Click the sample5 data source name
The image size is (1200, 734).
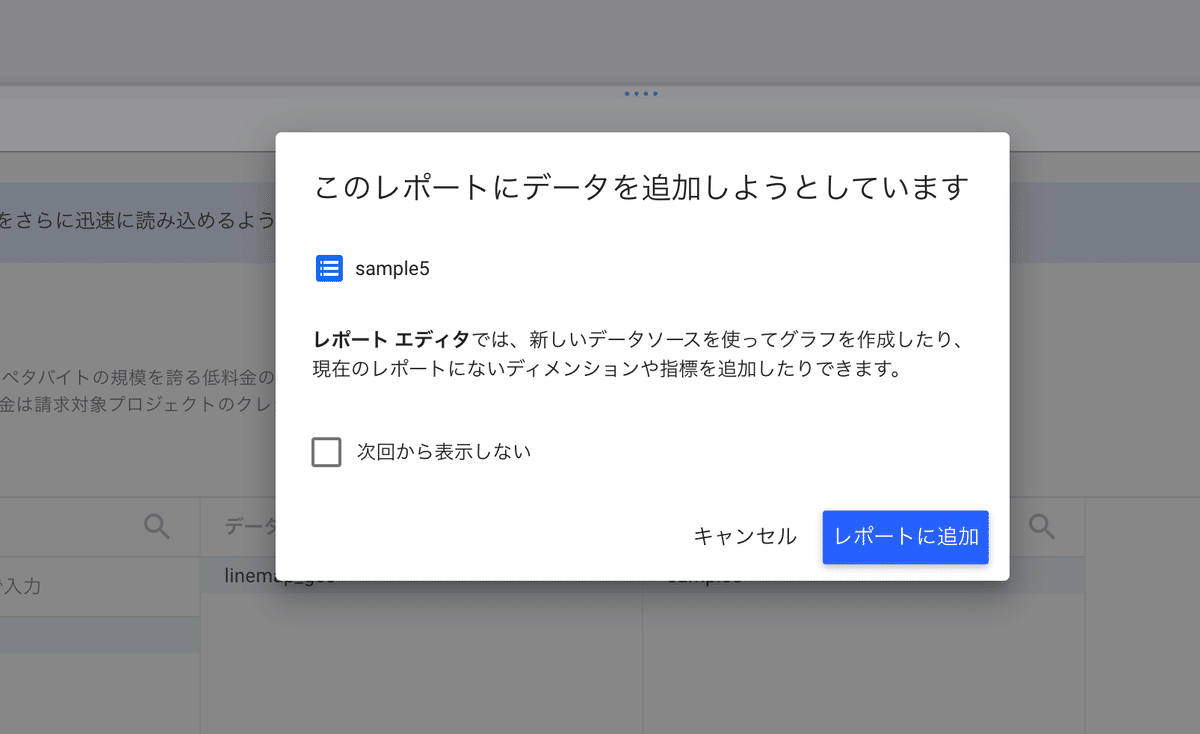tap(392, 268)
